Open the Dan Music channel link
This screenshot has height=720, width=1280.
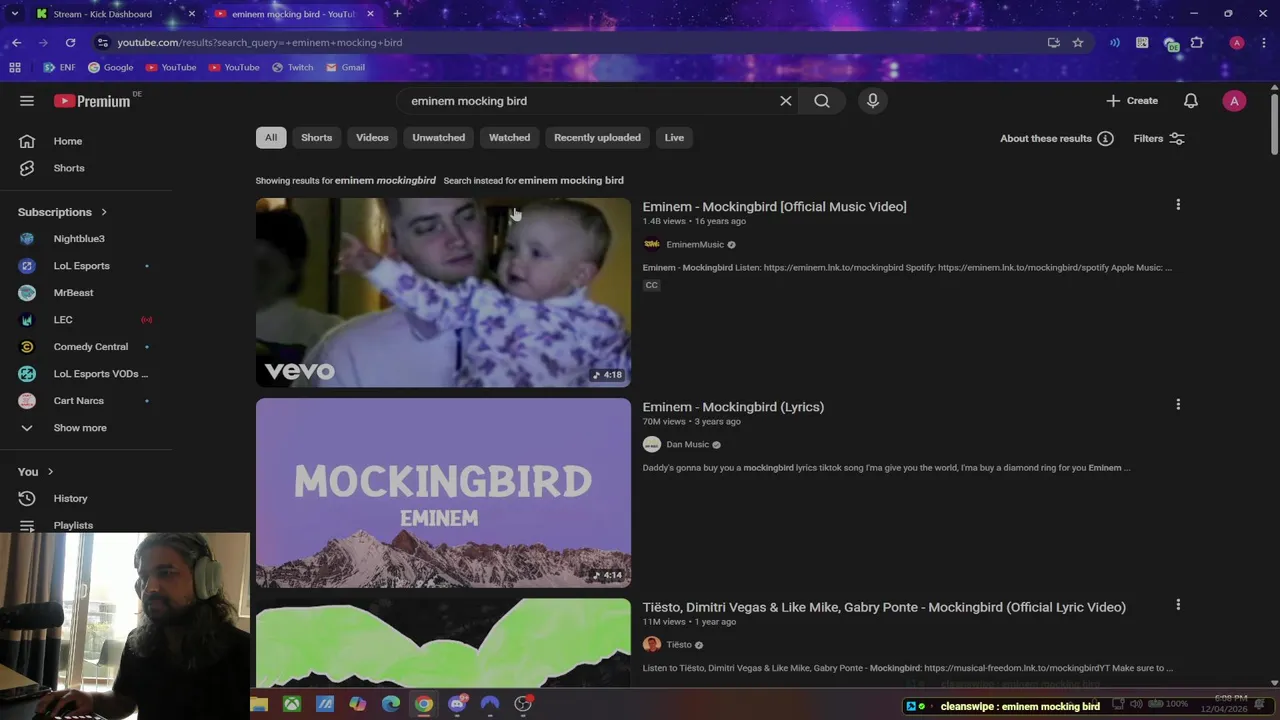[687, 445]
